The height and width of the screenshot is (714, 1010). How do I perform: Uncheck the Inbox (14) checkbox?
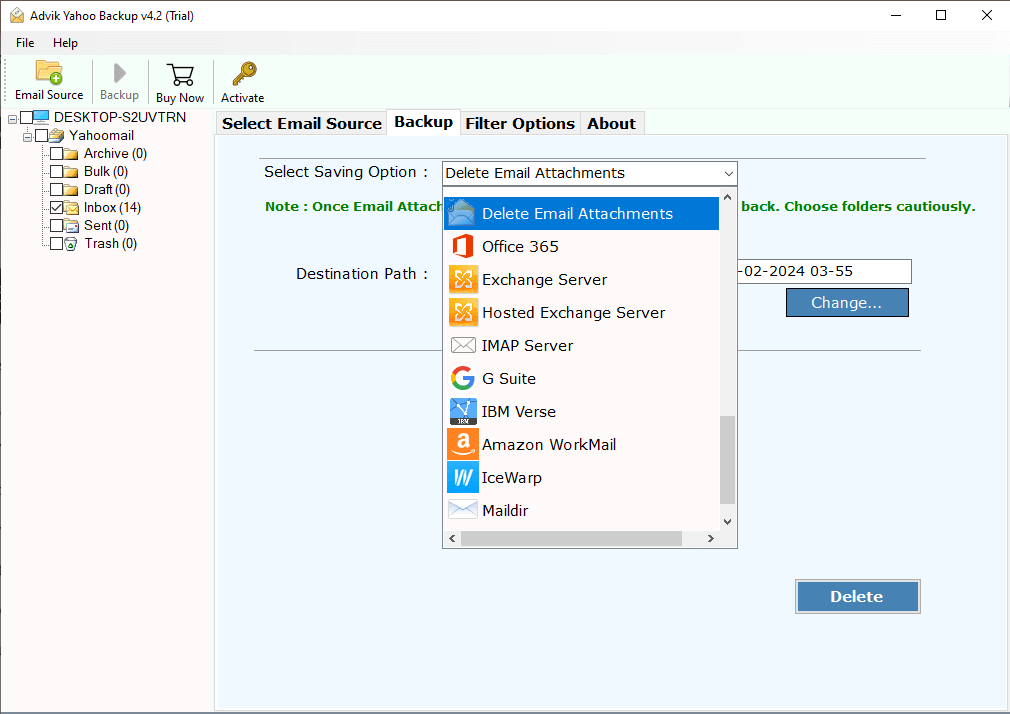tap(57, 207)
